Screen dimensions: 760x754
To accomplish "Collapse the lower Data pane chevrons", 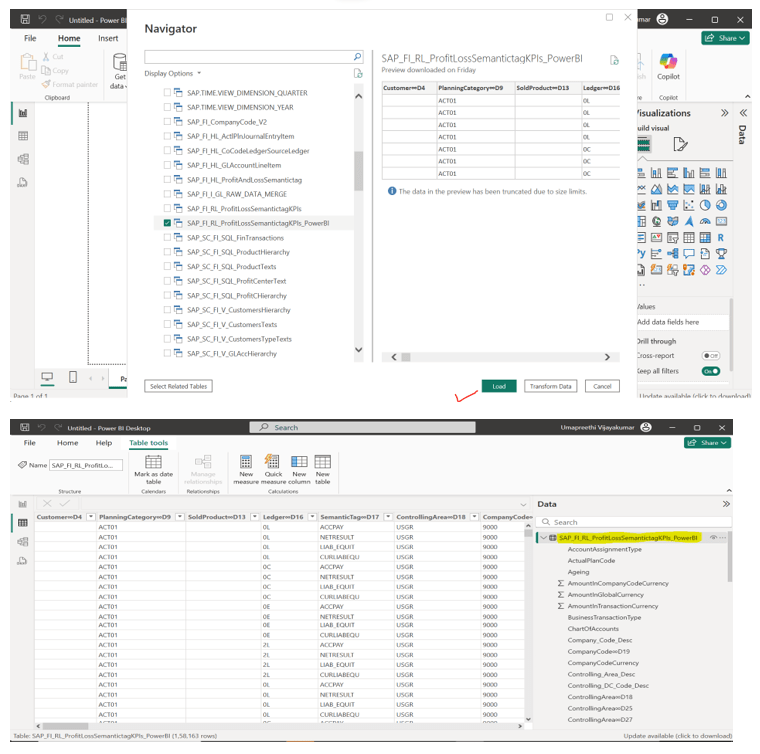I will 726,504.
